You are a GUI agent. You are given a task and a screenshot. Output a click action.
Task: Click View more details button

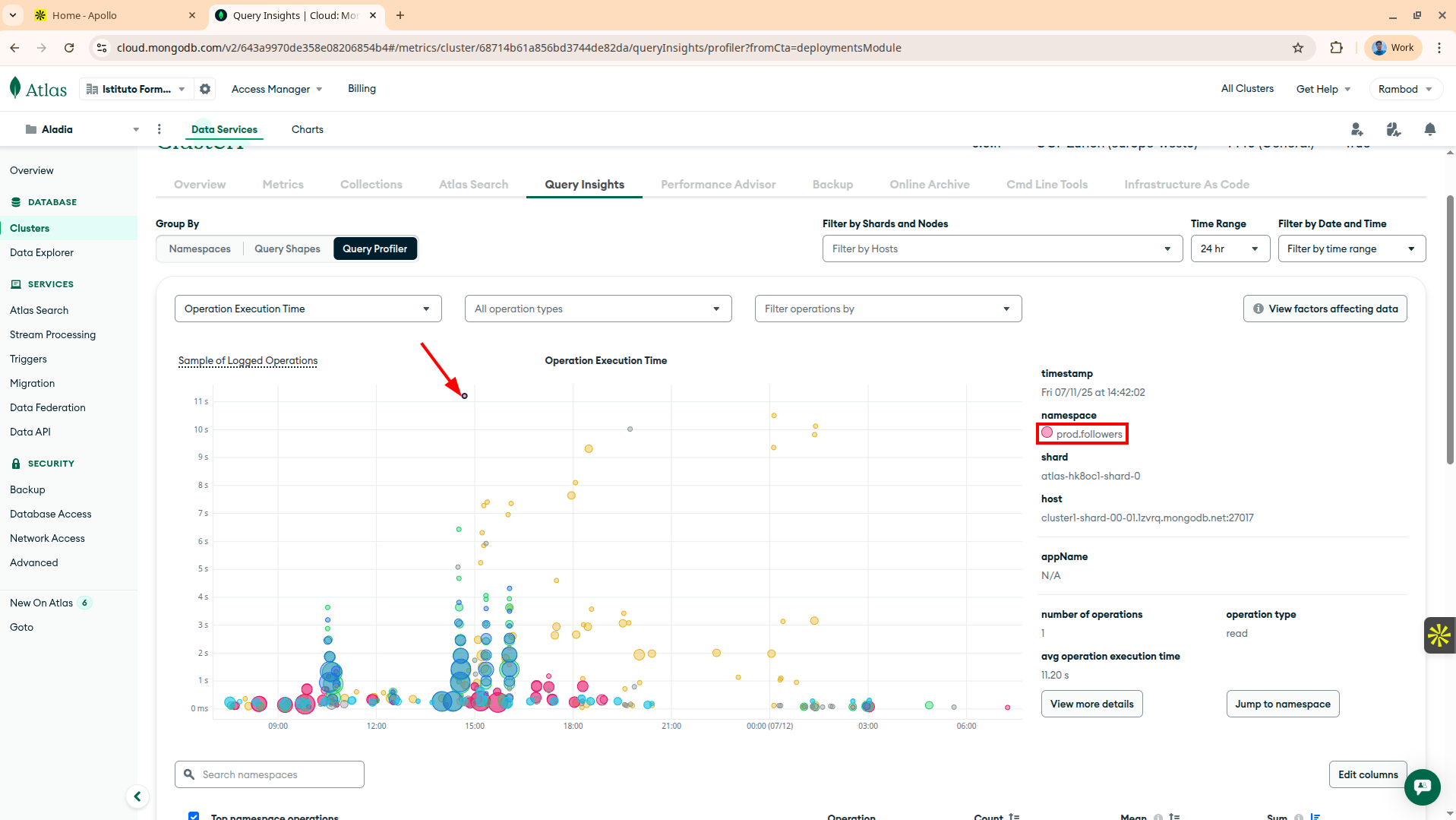[x=1091, y=704]
